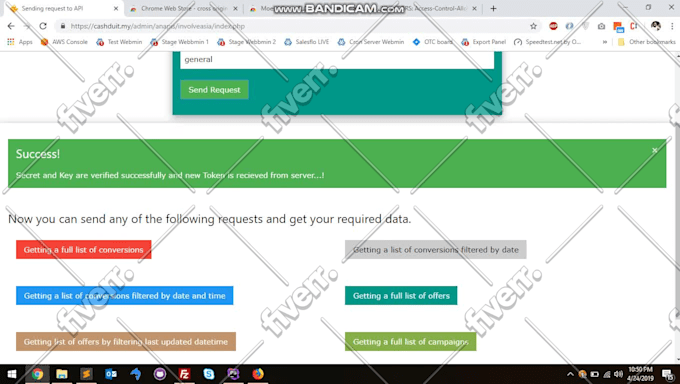Viewport: 680px width, 384px height.
Task: Open the Speedtest.net bookmark
Action: tap(548, 42)
